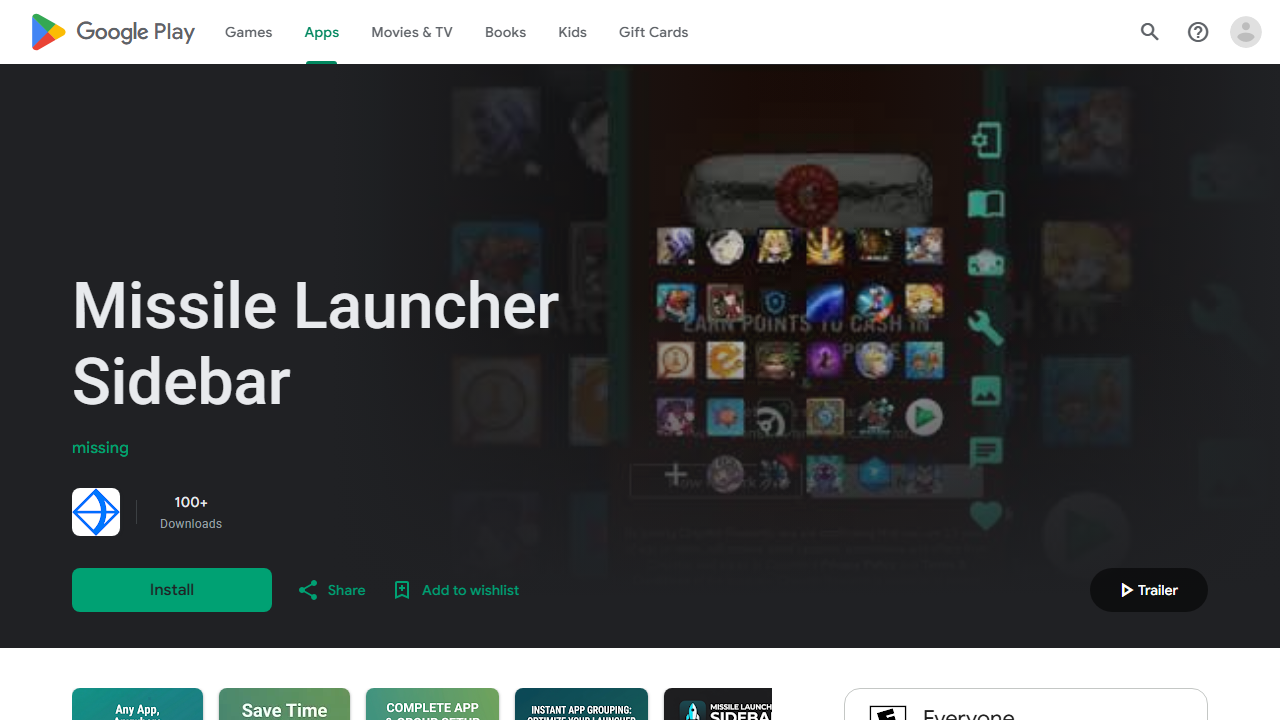This screenshot has width=1280, height=720.
Task: Open the account avatar menu
Action: pyautogui.click(x=1246, y=32)
